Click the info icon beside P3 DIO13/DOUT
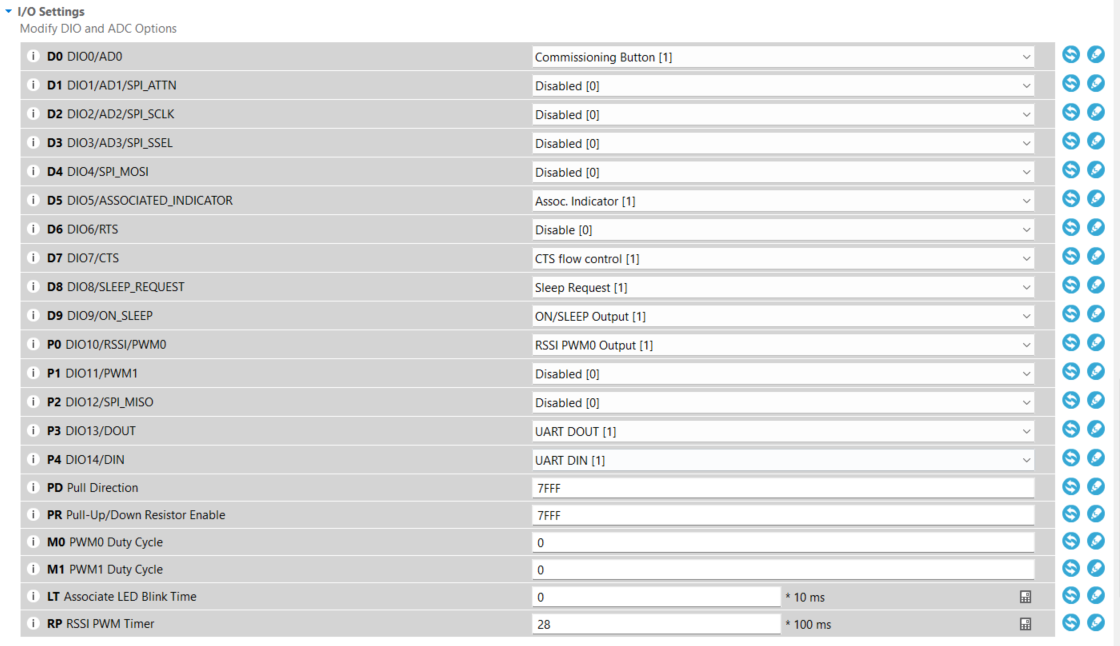This screenshot has width=1120, height=646. (32, 431)
